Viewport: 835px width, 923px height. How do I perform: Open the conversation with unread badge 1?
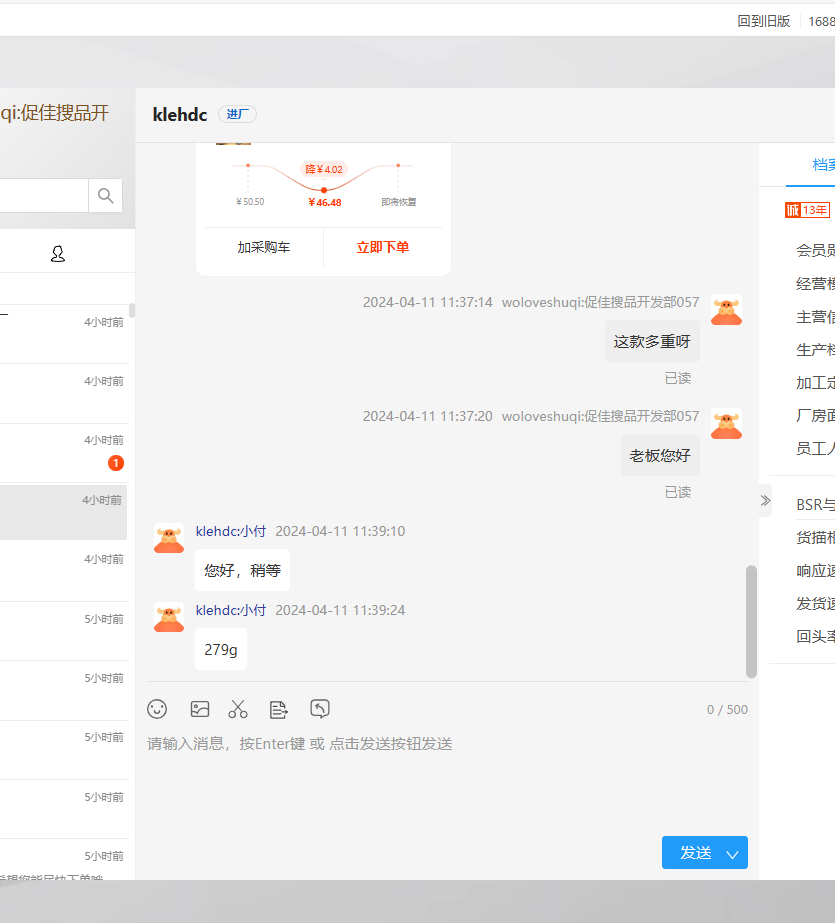point(64,453)
